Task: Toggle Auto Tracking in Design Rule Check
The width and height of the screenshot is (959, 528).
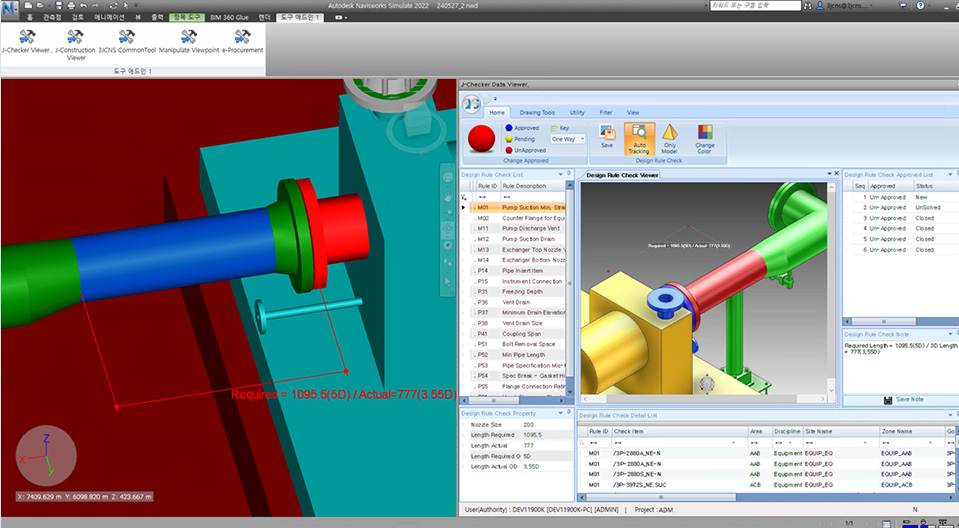Action: (639, 139)
